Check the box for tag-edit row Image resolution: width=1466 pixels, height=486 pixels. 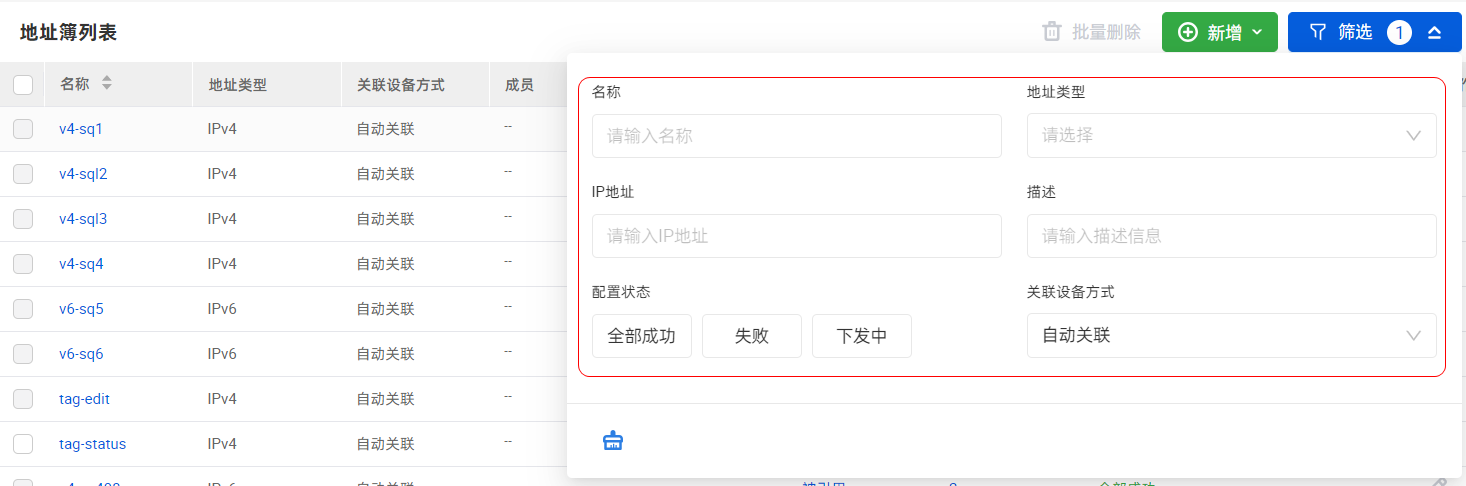tap(23, 399)
